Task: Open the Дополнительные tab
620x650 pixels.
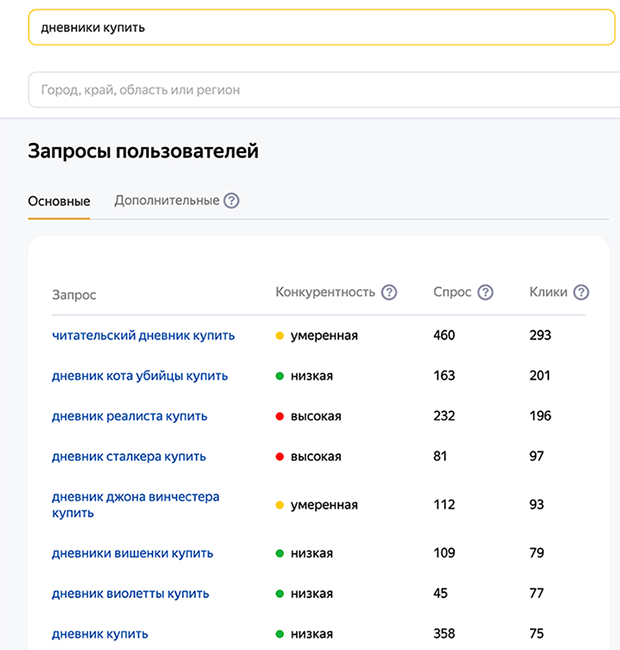Action: pyautogui.click(x=166, y=201)
